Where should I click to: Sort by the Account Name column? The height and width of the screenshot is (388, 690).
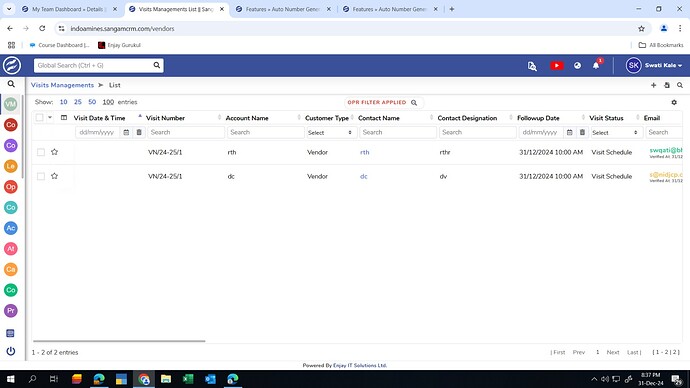pos(247,118)
